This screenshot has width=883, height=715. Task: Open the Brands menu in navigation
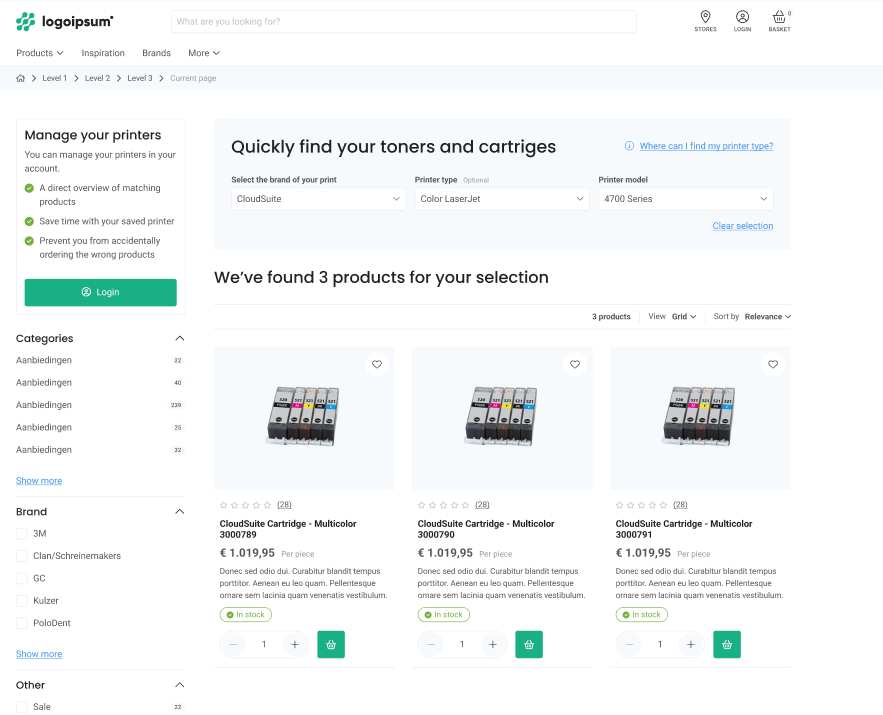coord(156,53)
